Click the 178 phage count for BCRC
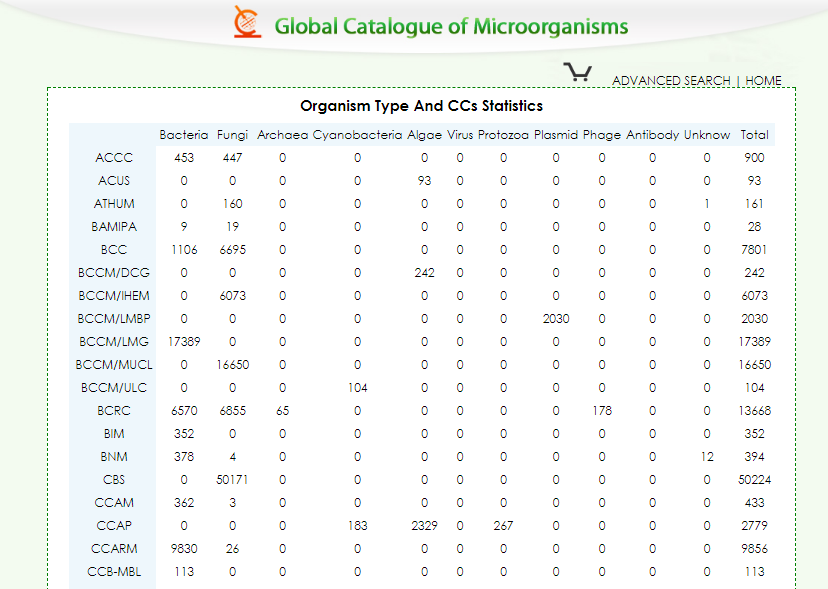Viewport: 828px width, 589px height. coord(602,410)
